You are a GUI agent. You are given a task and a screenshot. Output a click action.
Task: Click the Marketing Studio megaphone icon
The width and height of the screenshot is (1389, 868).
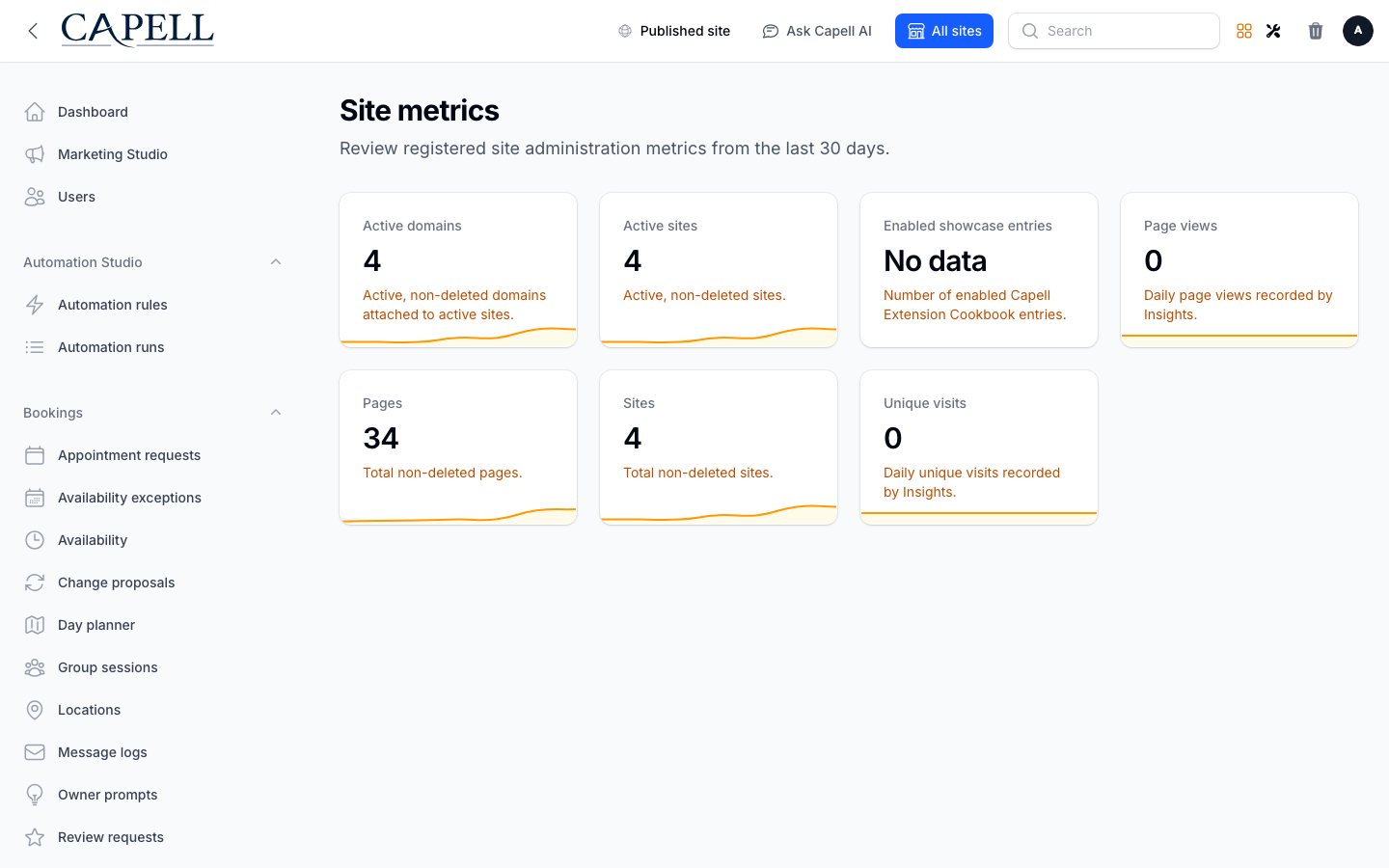pos(35,154)
